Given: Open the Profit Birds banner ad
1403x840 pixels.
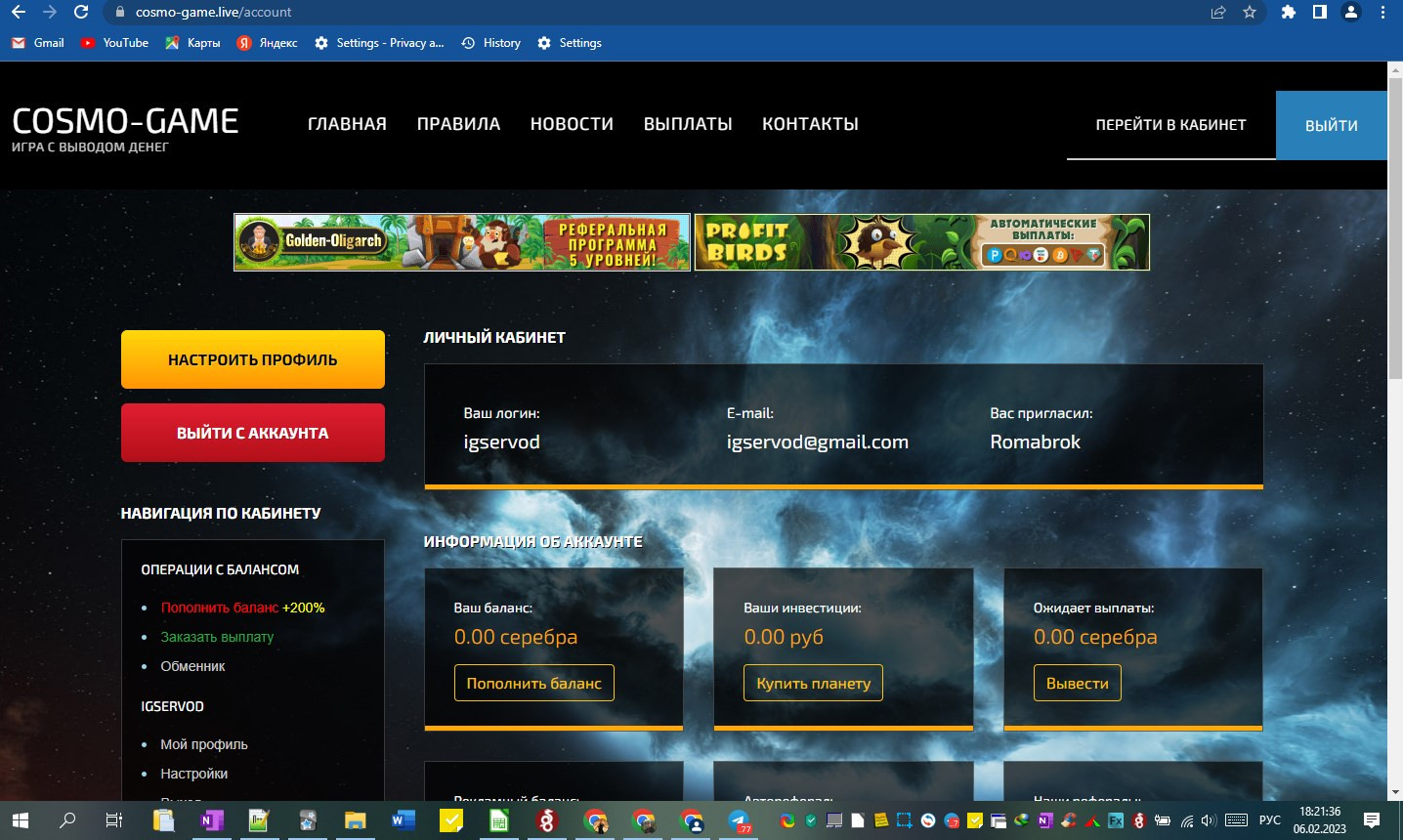Looking at the screenshot, I should tap(922, 242).
